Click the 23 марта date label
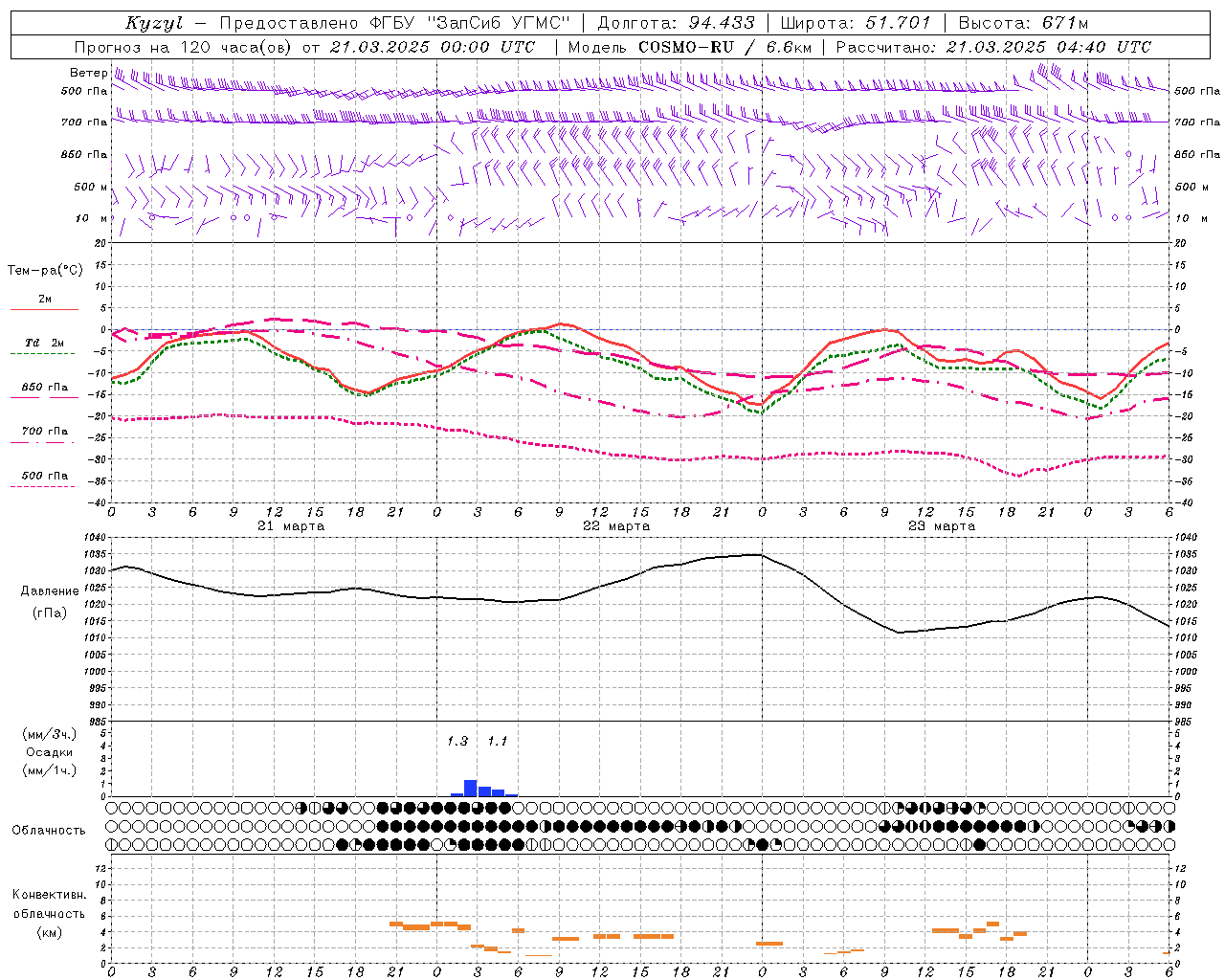Screen dimensions: 1225x980 point(942,526)
